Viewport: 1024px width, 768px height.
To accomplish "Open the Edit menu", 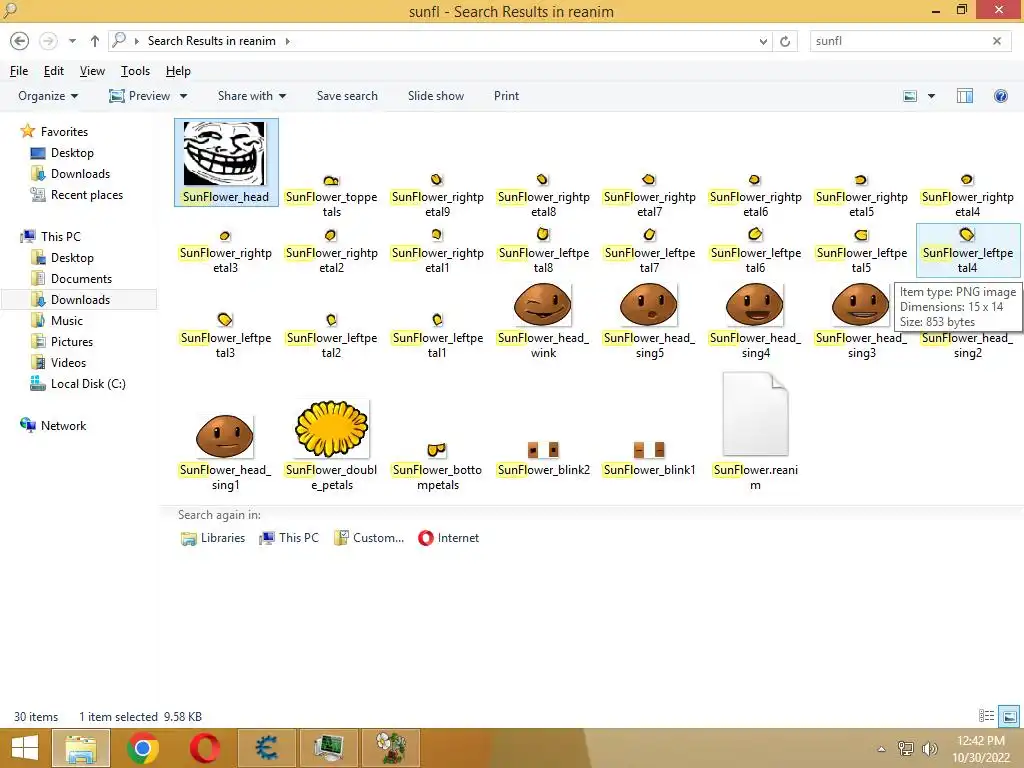I will 54,71.
